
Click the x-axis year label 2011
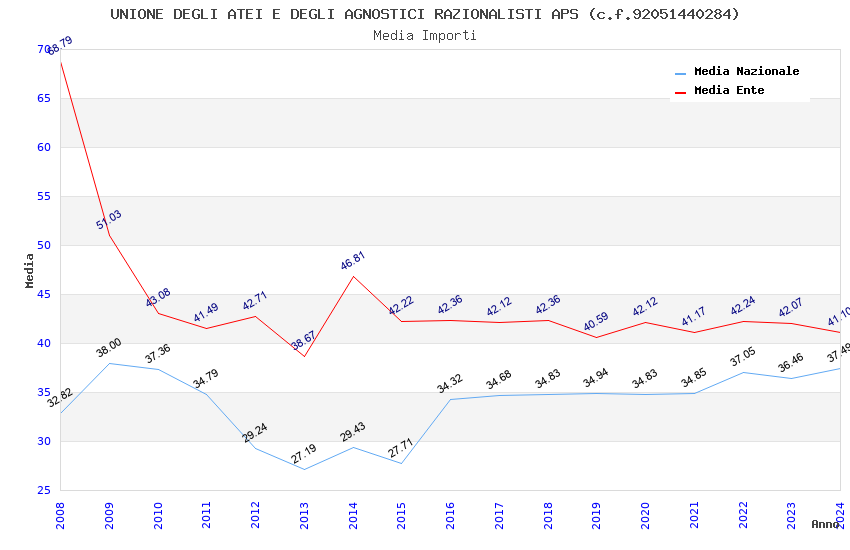coord(207,515)
